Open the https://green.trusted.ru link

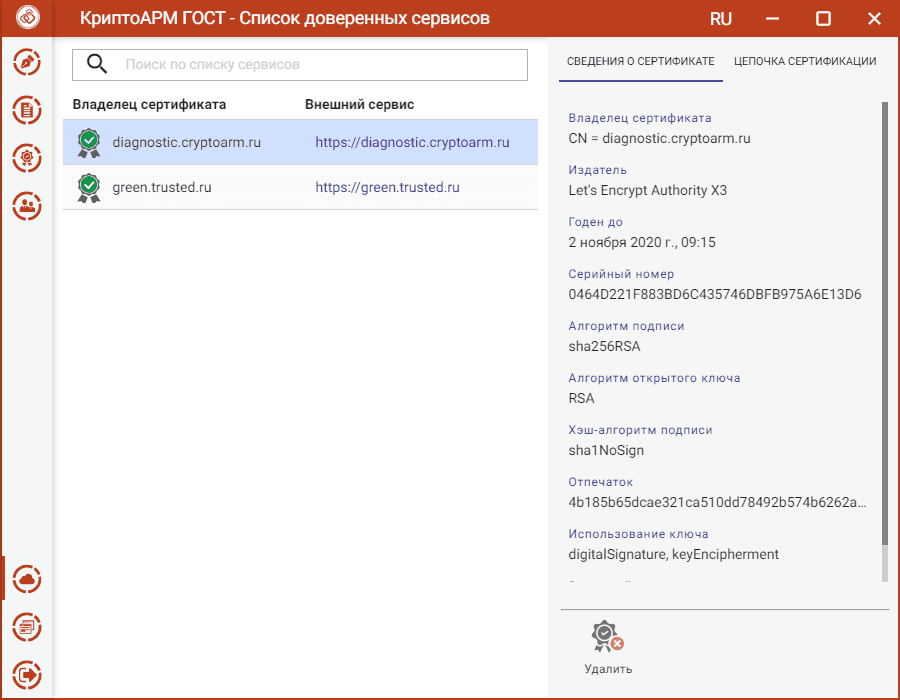[x=387, y=187]
